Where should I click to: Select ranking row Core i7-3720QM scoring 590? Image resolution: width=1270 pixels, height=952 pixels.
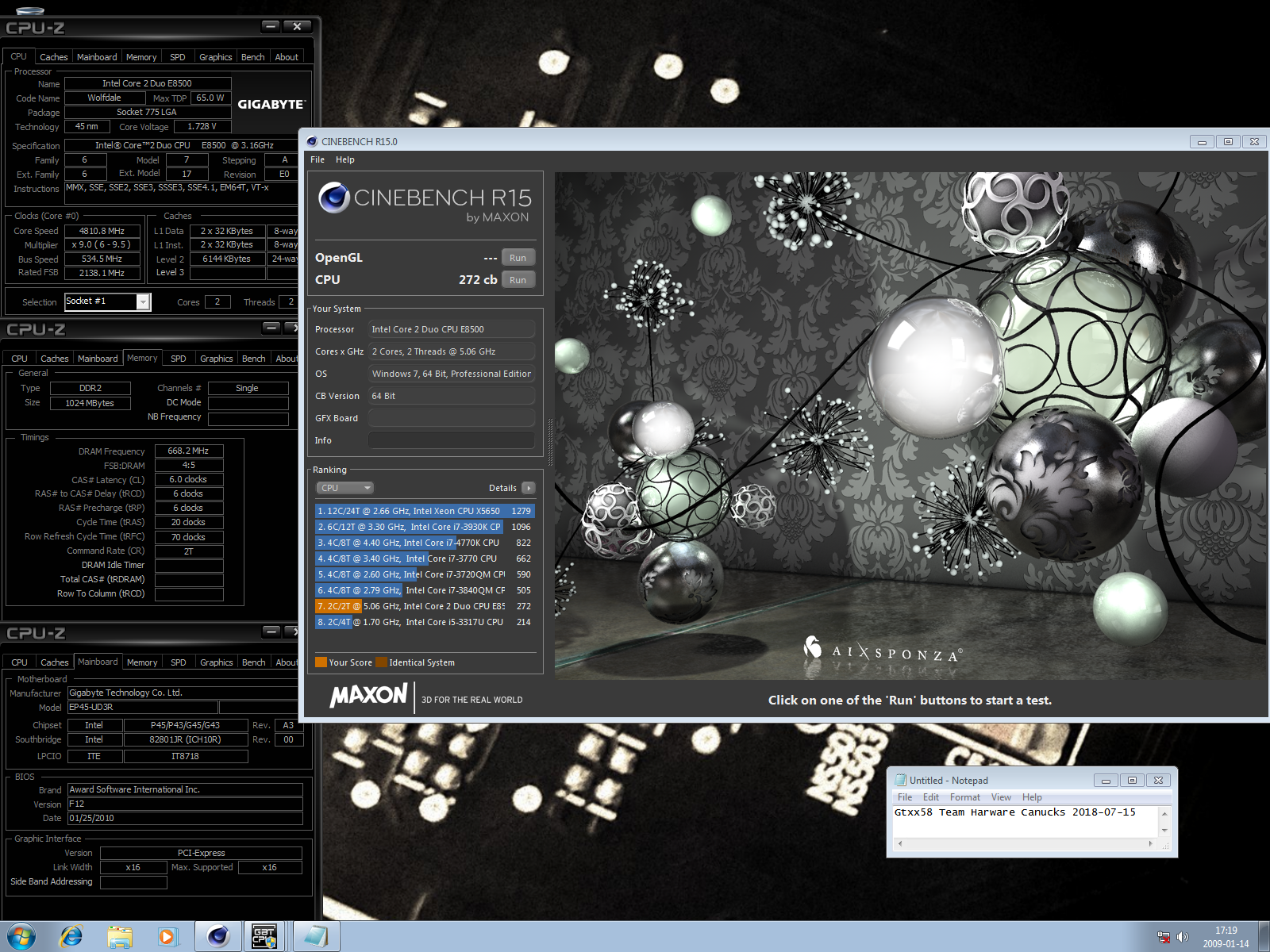click(x=425, y=574)
